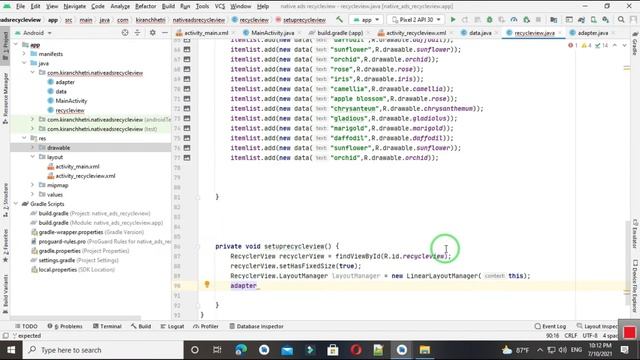Open the Pixel 2 API 30 device dropdown
This screenshot has width=640, height=360.
(416, 20)
